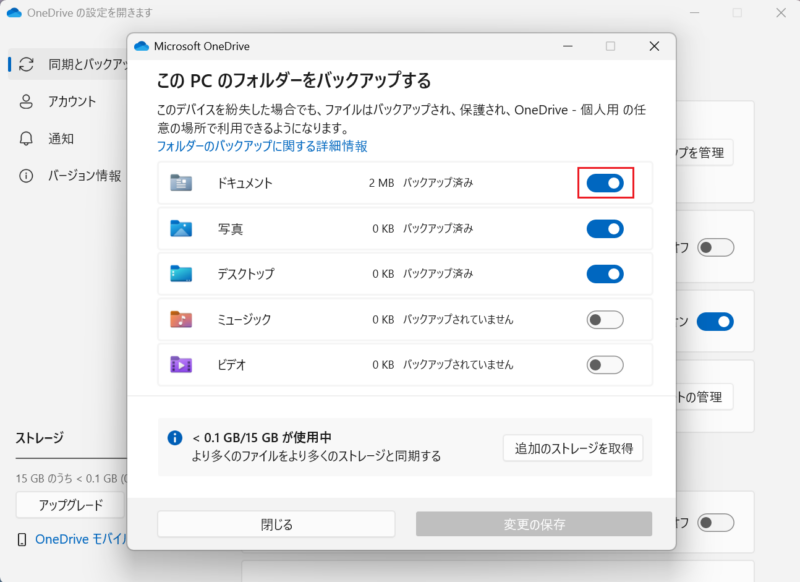
Task: Minimize the Microsoft OneDrive backup dialog
Action: click(x=568, y=46)
